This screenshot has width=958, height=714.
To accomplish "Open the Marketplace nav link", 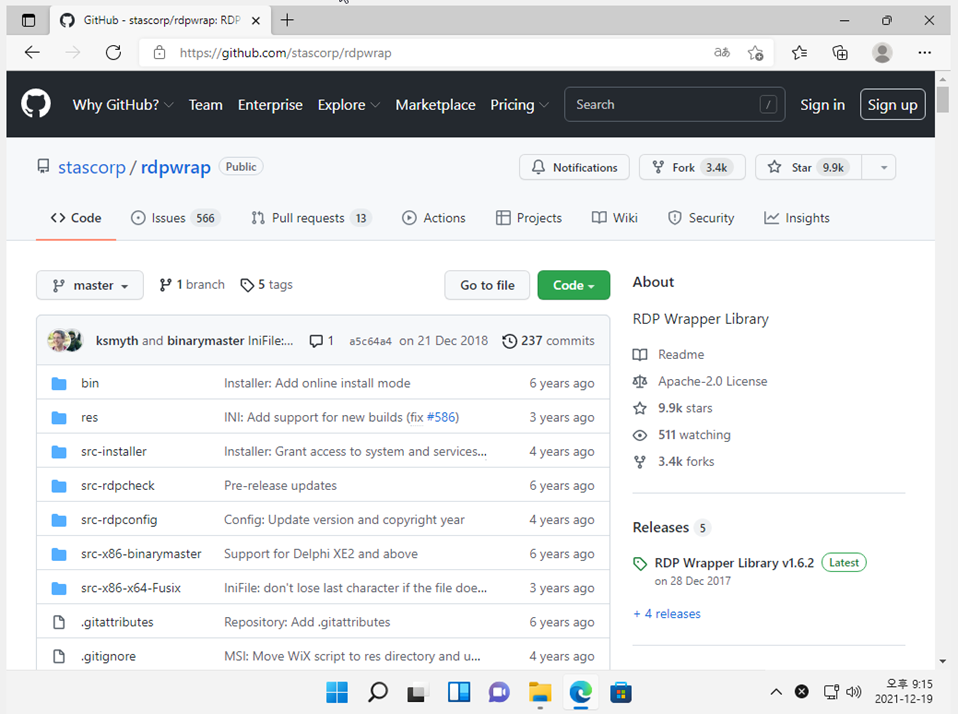I will pyautogui.click(x=435, y=105).
